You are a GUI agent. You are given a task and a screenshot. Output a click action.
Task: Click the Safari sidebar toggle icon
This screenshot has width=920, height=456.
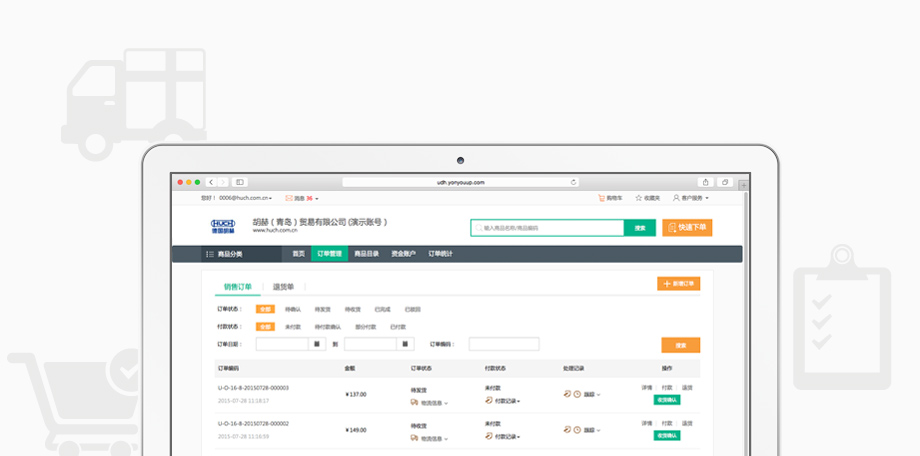click(x=240, y=182)
